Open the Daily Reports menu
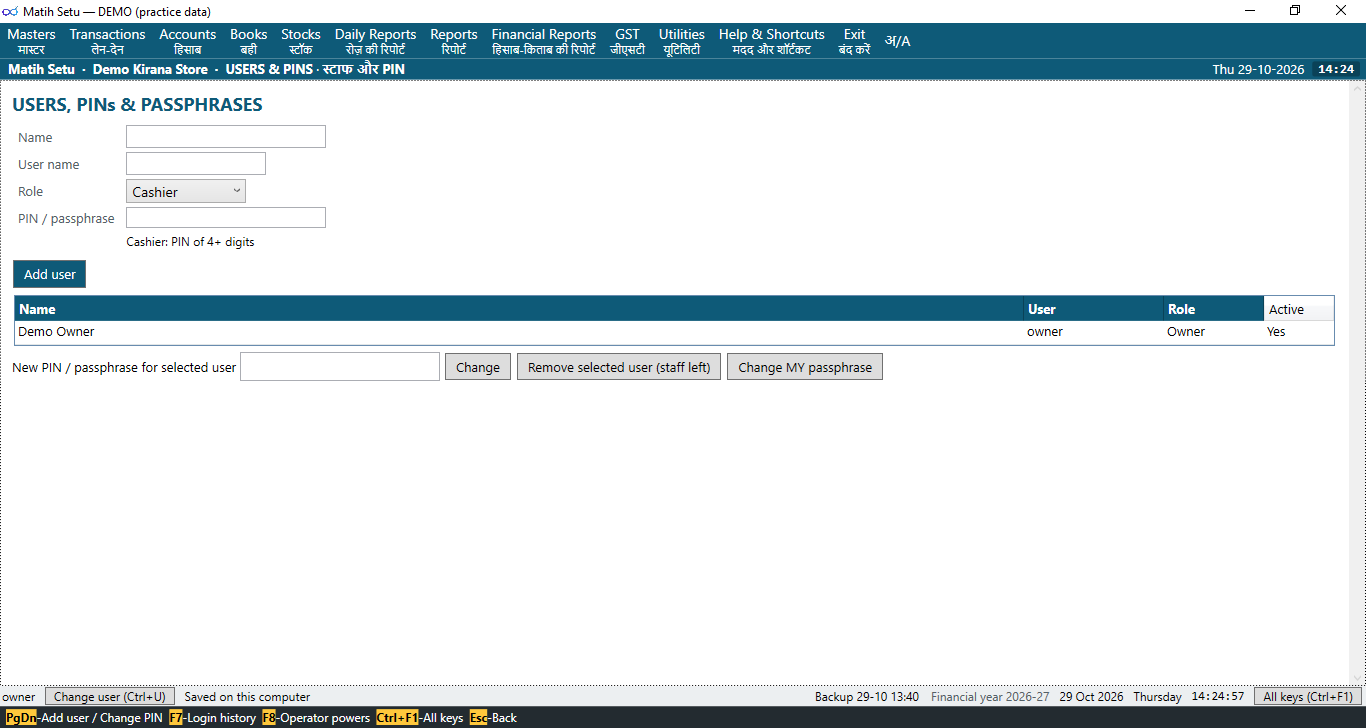 [x=375, y=41]
